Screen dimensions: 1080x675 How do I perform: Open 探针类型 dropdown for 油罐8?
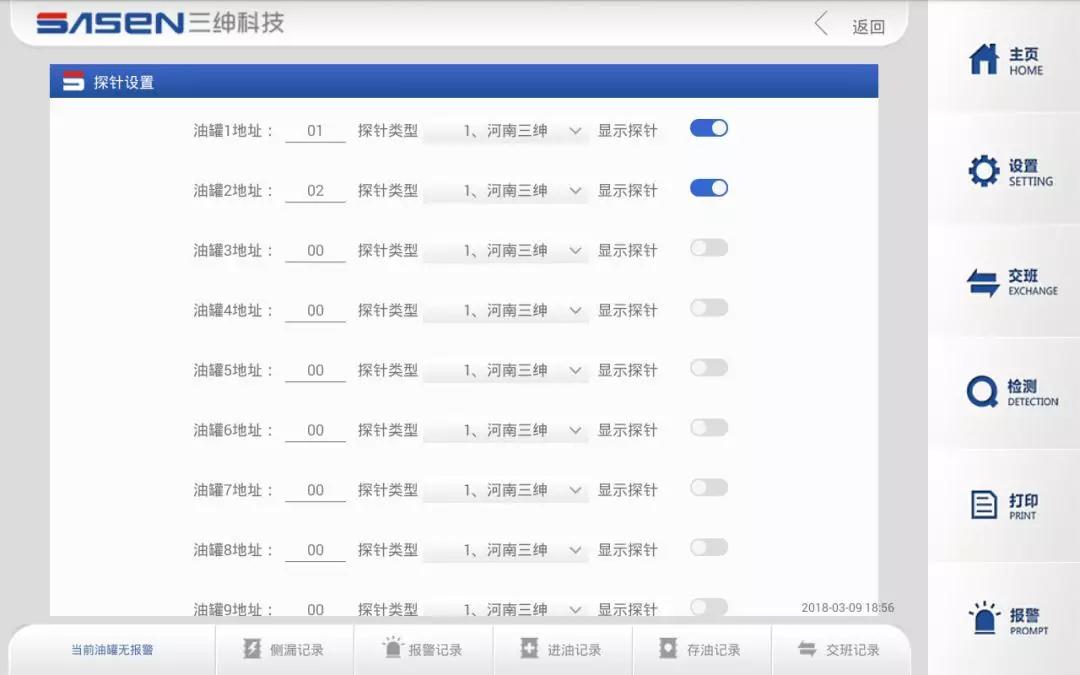click(506, 550)
